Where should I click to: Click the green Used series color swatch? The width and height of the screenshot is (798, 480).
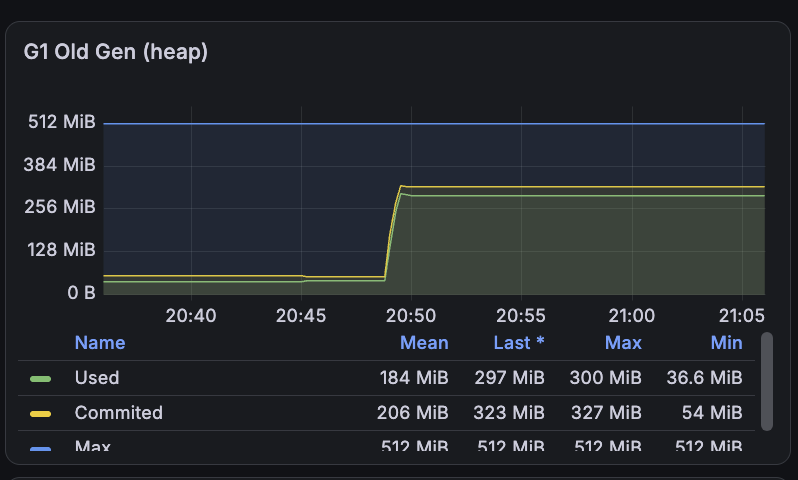40,379
